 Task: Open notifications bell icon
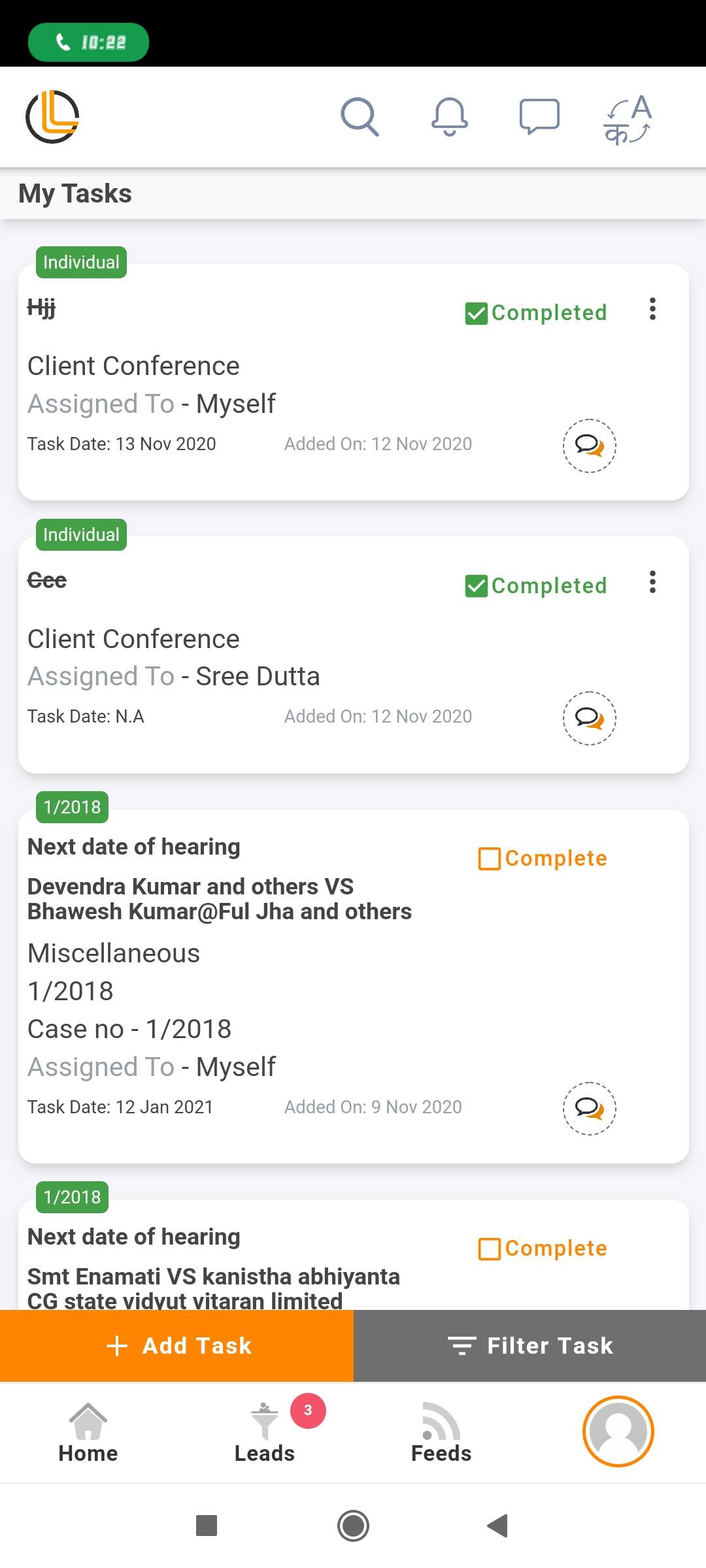(x=450, y=117)
